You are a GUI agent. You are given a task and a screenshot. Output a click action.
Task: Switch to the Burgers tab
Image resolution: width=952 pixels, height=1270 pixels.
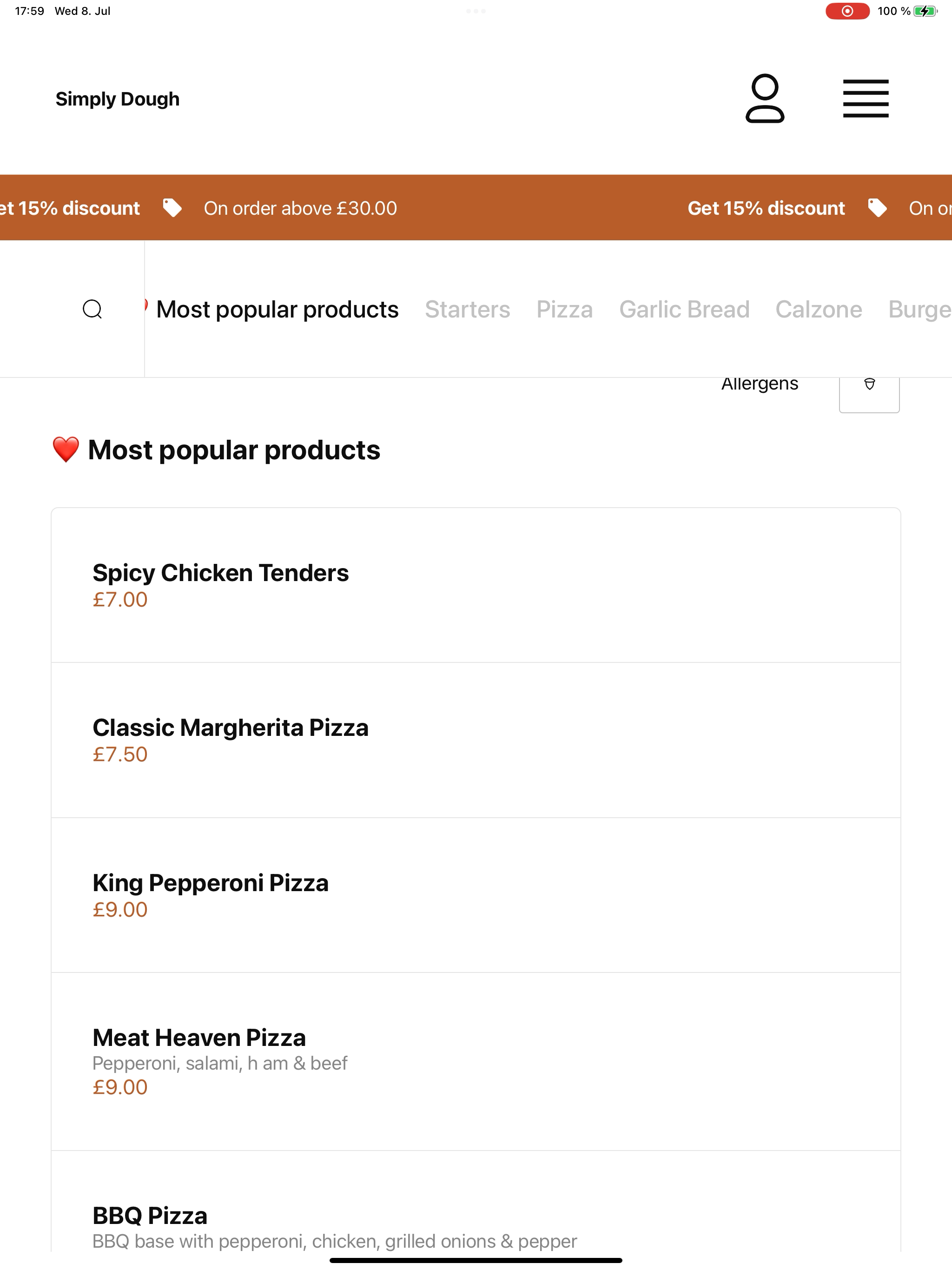(x=920, y=310)
